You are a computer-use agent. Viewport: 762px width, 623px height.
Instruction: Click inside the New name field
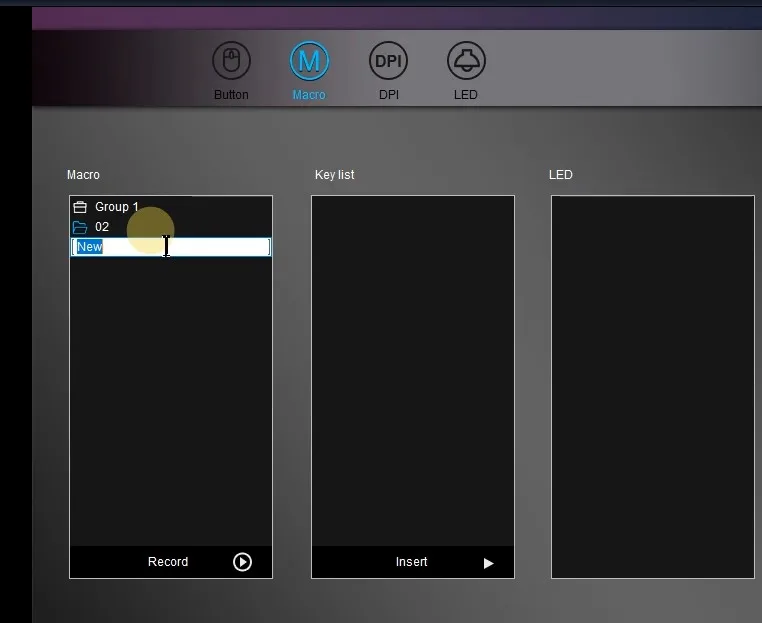[171, 247]
